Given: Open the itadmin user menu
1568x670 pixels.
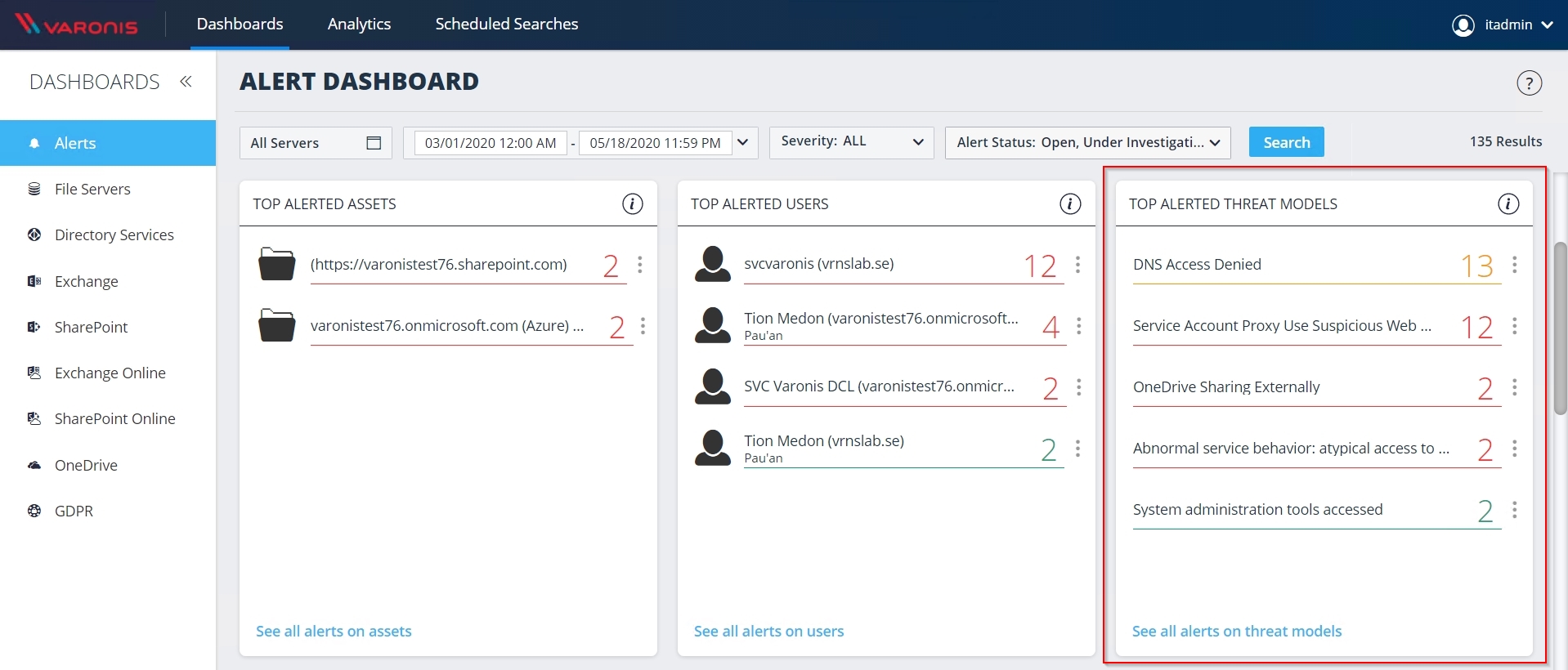Looking at the screenshot, I should (1503, 25).
